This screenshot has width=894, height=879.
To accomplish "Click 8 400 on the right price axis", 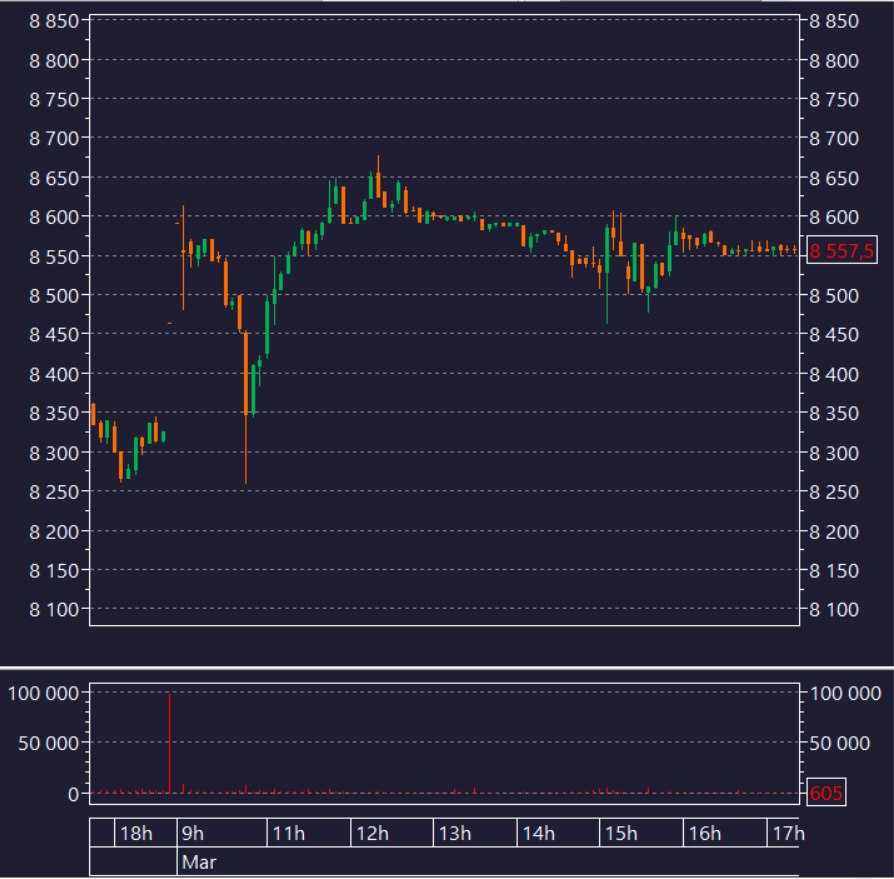I will pos(834,374).
